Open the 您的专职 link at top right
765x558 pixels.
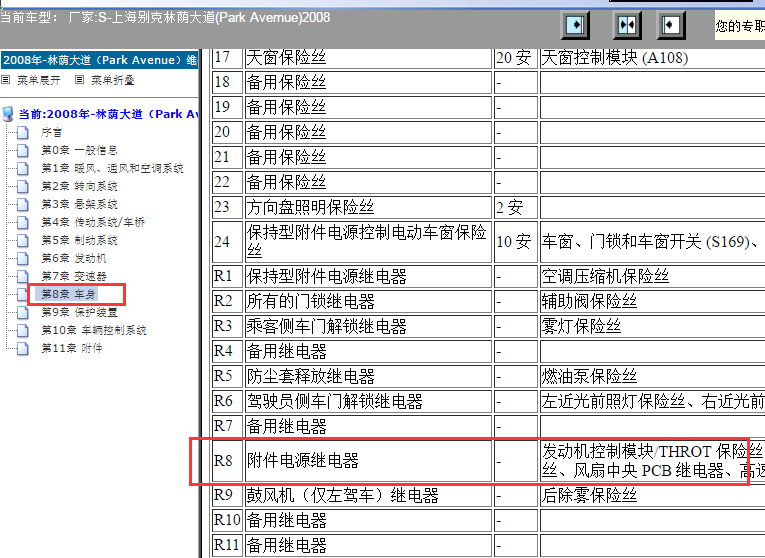coord(740,25)
